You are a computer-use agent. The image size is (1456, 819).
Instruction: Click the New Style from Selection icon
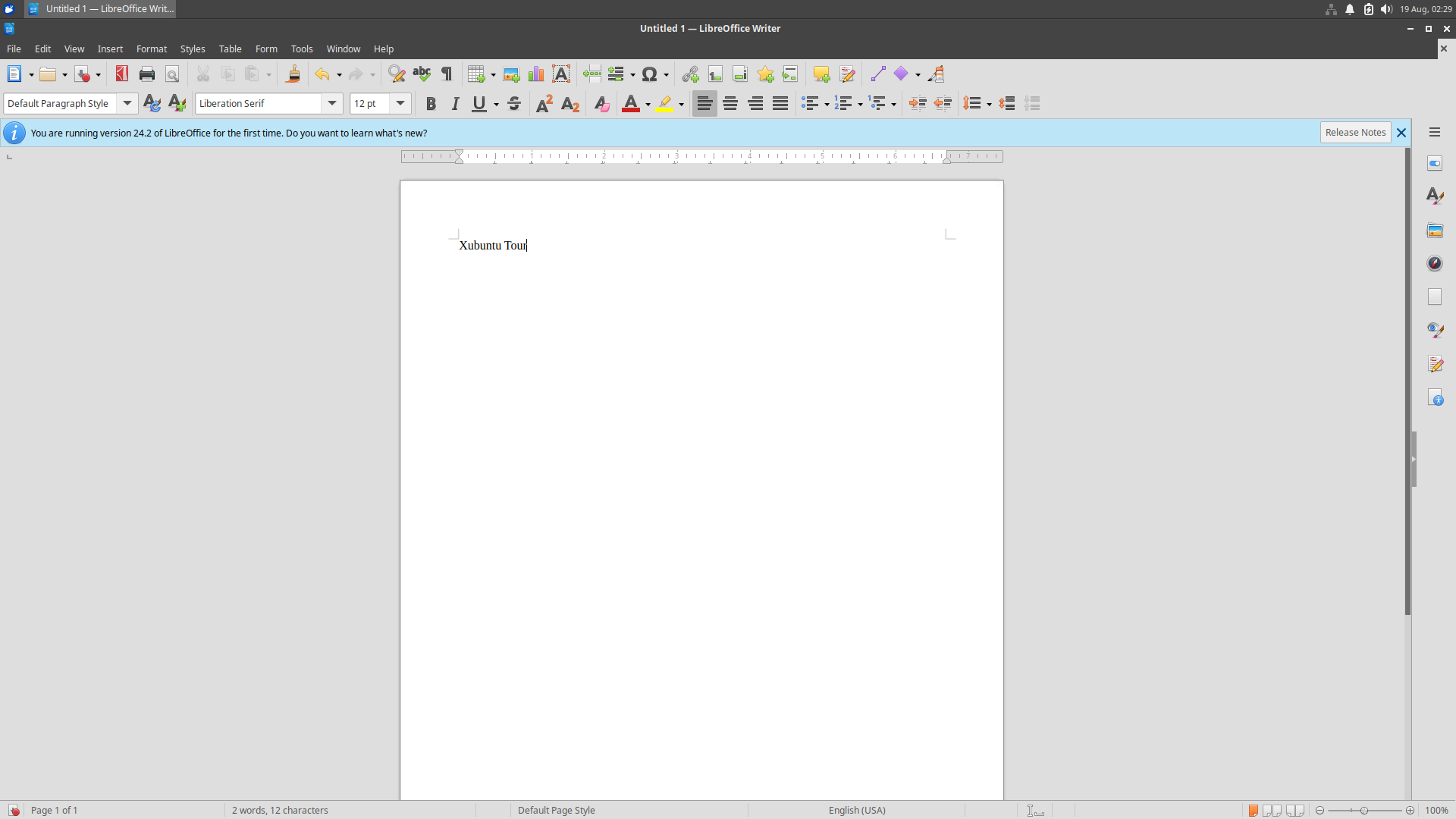[x=177, y=104]
